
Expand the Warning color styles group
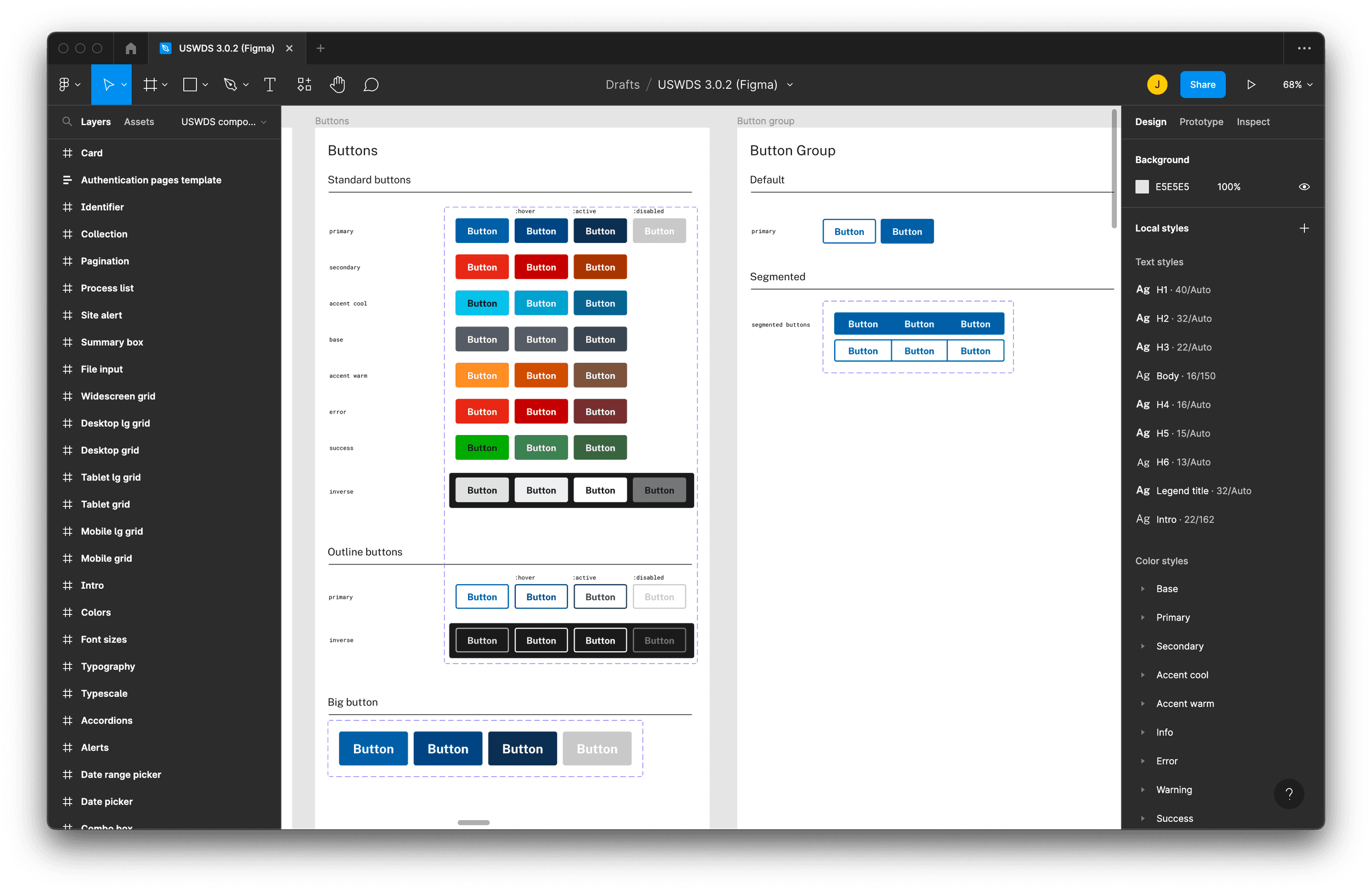coord(1143,789)
